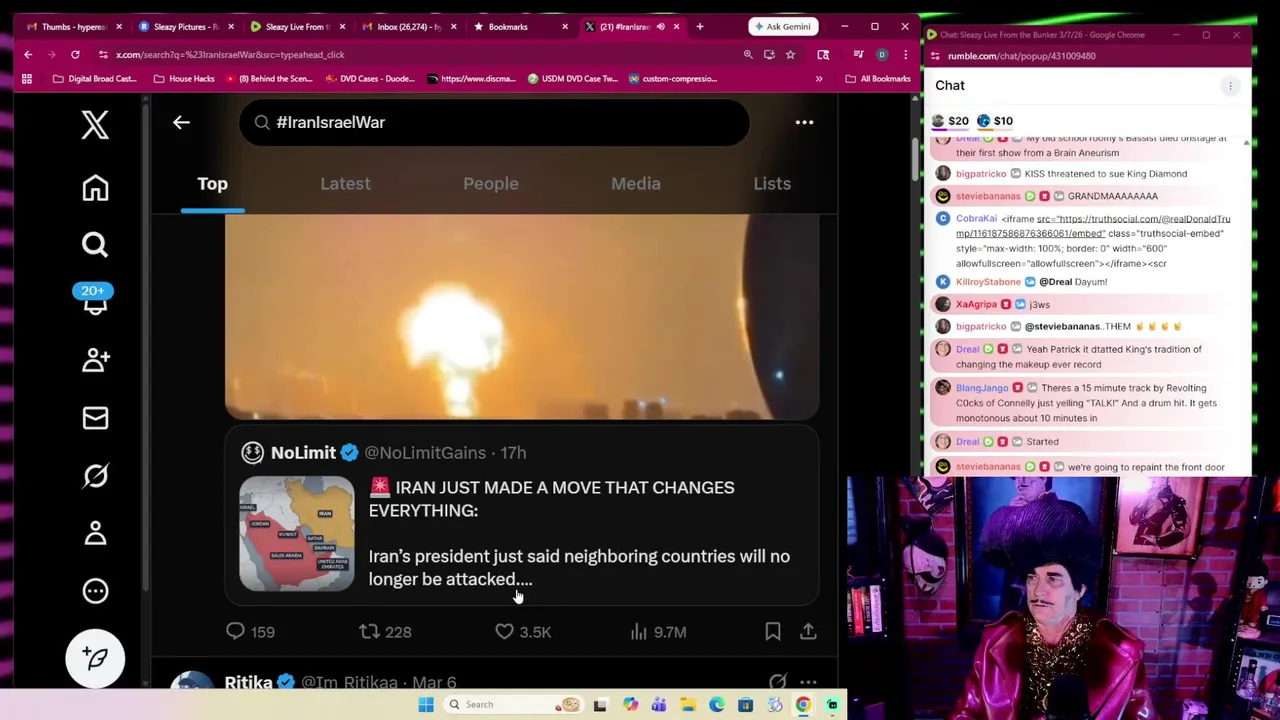
Task: Reply to NoLimit post (159)
Action: [250, 632]
